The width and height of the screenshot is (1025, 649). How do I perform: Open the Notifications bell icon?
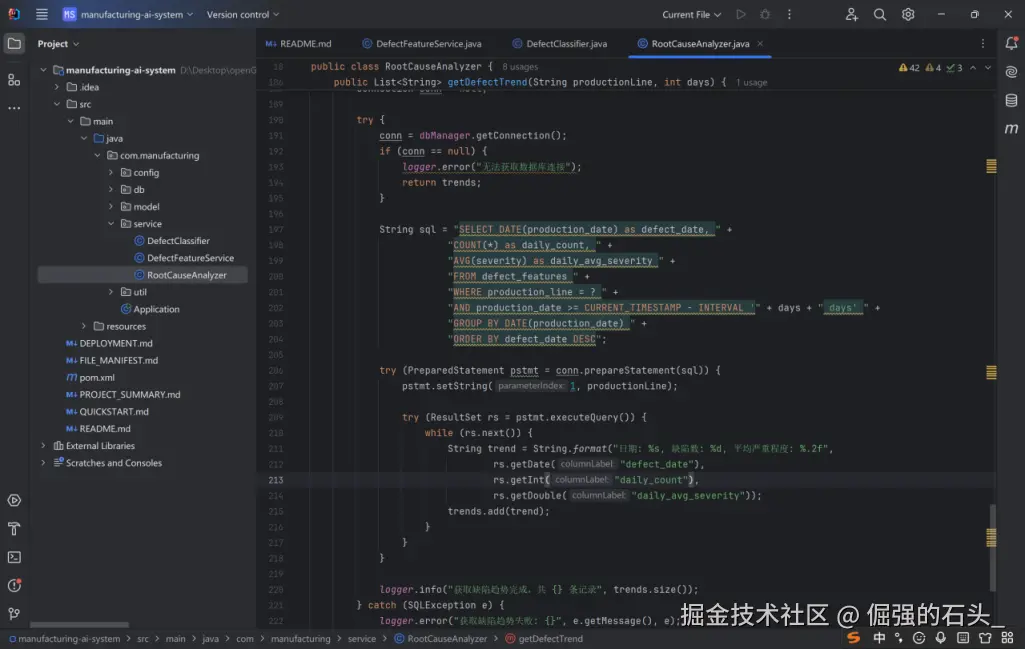[x=1011, y=43]
